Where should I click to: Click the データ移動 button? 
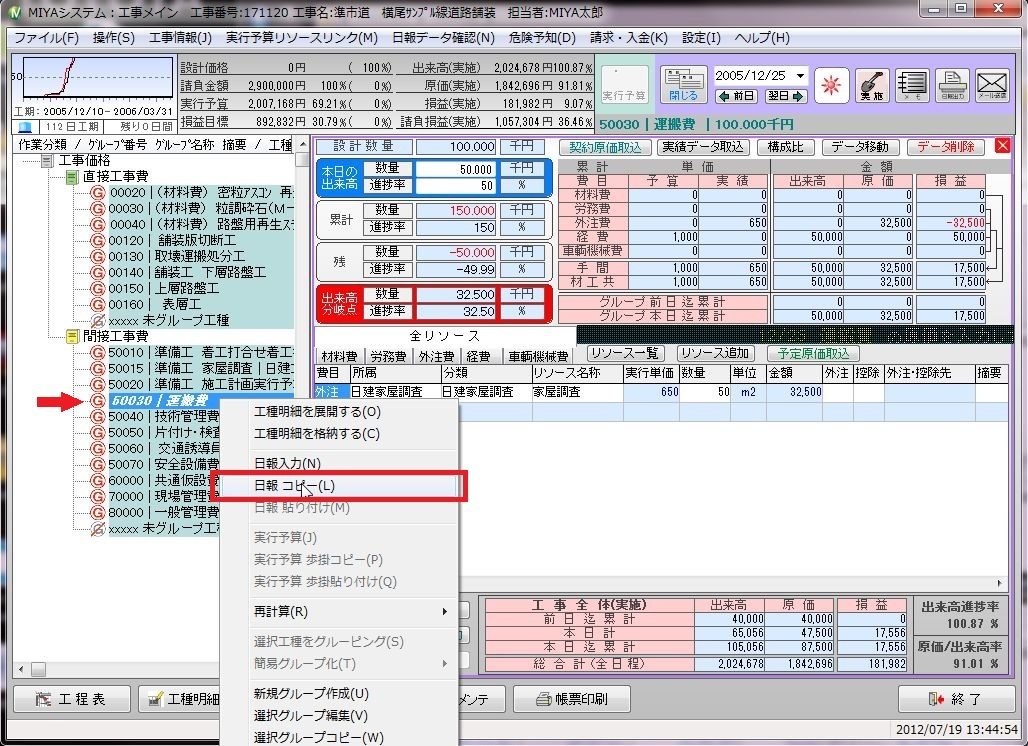coord(860,147)
